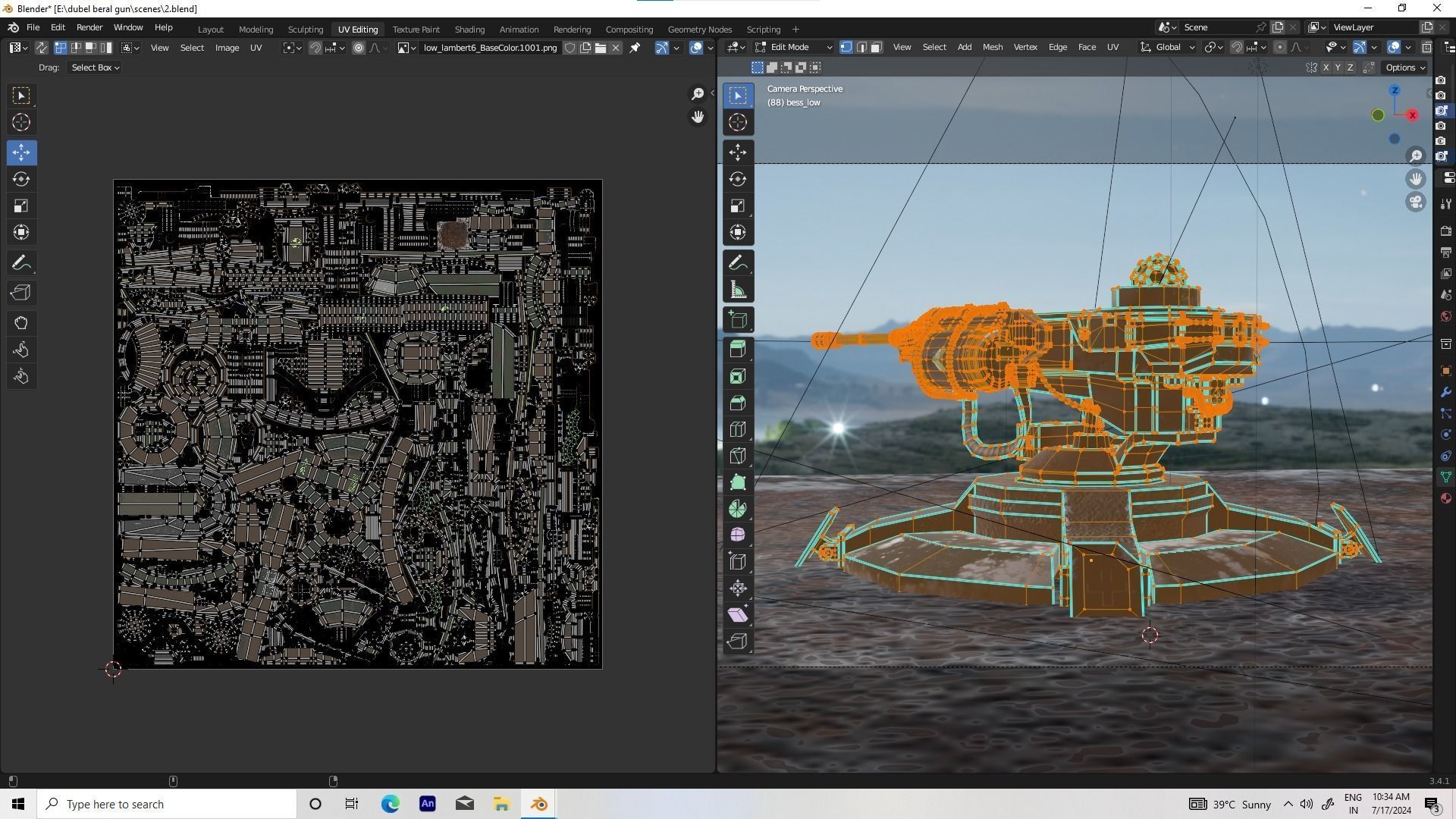Open the Render menu
Screen dimensions: 1456x819
pyautogui.click(x=89, y=27)
